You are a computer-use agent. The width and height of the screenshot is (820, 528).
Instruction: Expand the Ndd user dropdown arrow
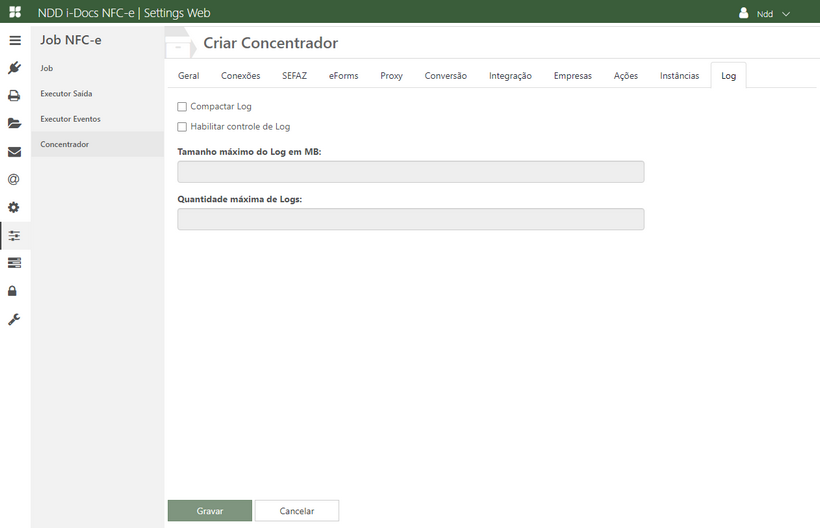[785, 14]
